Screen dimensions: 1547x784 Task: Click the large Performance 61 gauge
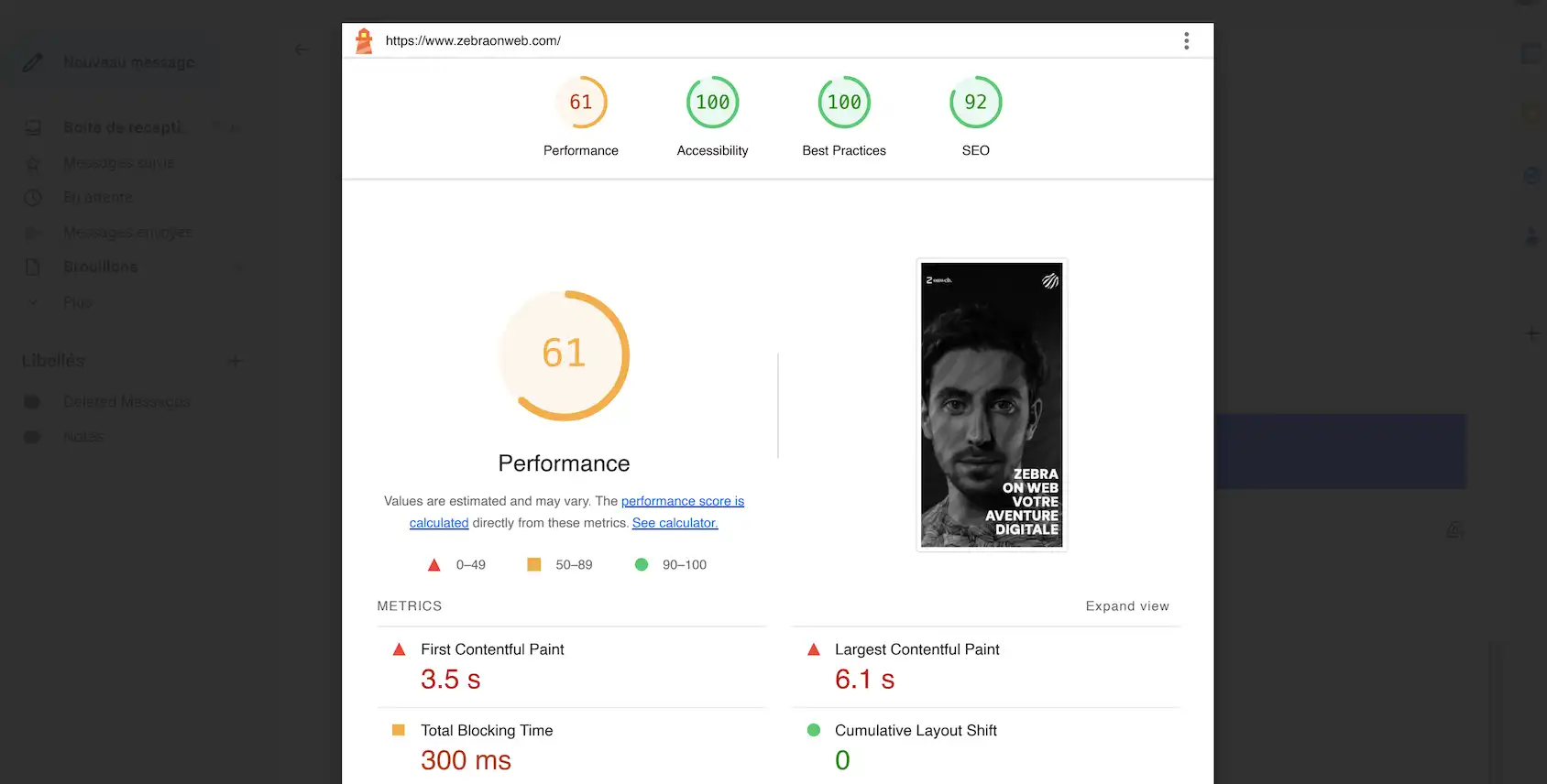coord(565,355)
